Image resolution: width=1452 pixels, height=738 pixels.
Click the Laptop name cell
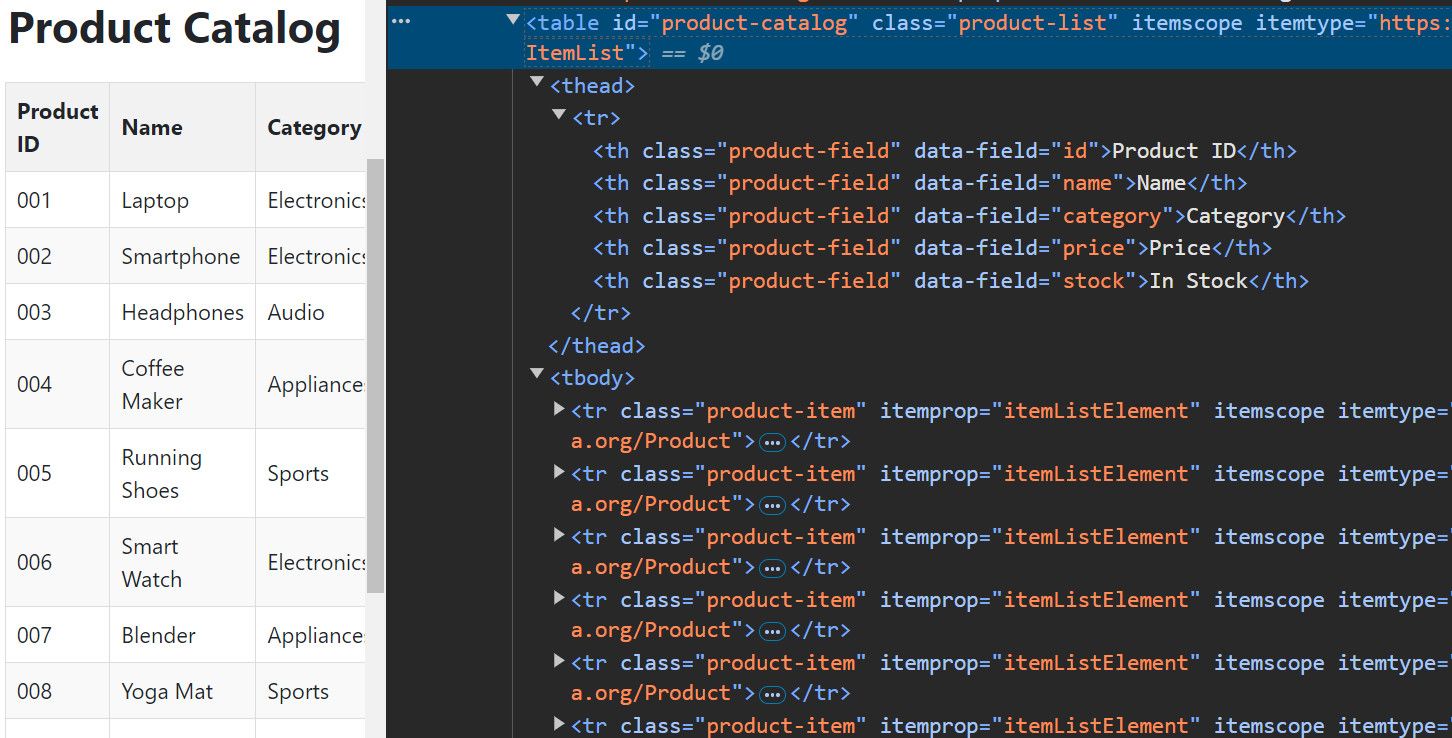(x=182, y=200)
